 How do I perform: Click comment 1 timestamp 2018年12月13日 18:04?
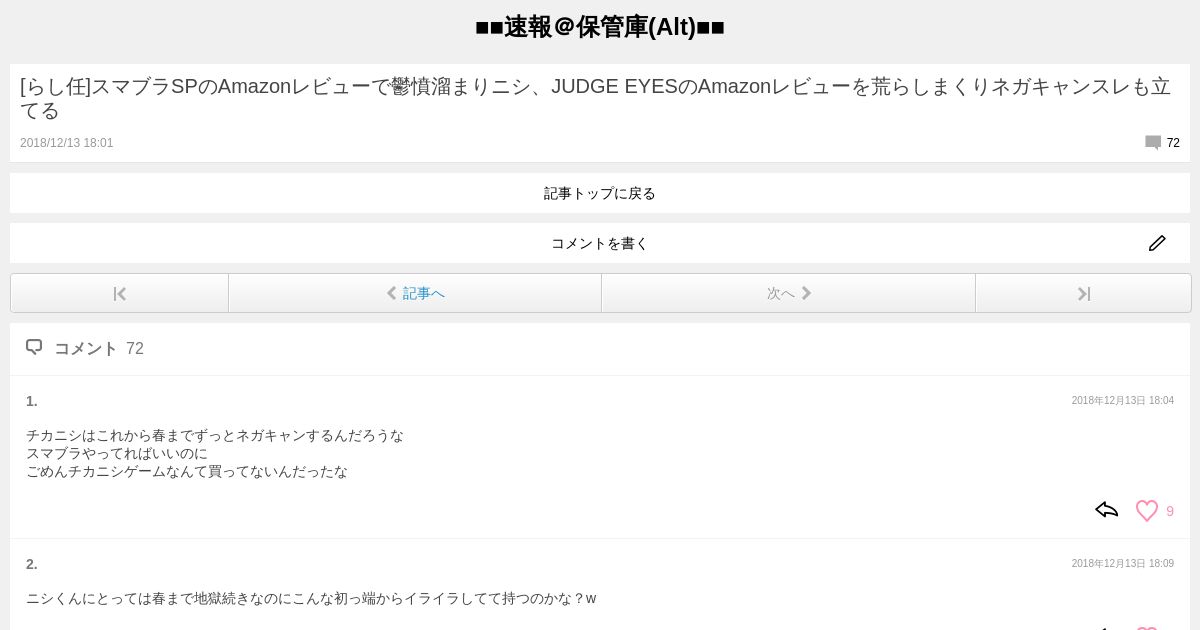tap(1123, 400)
